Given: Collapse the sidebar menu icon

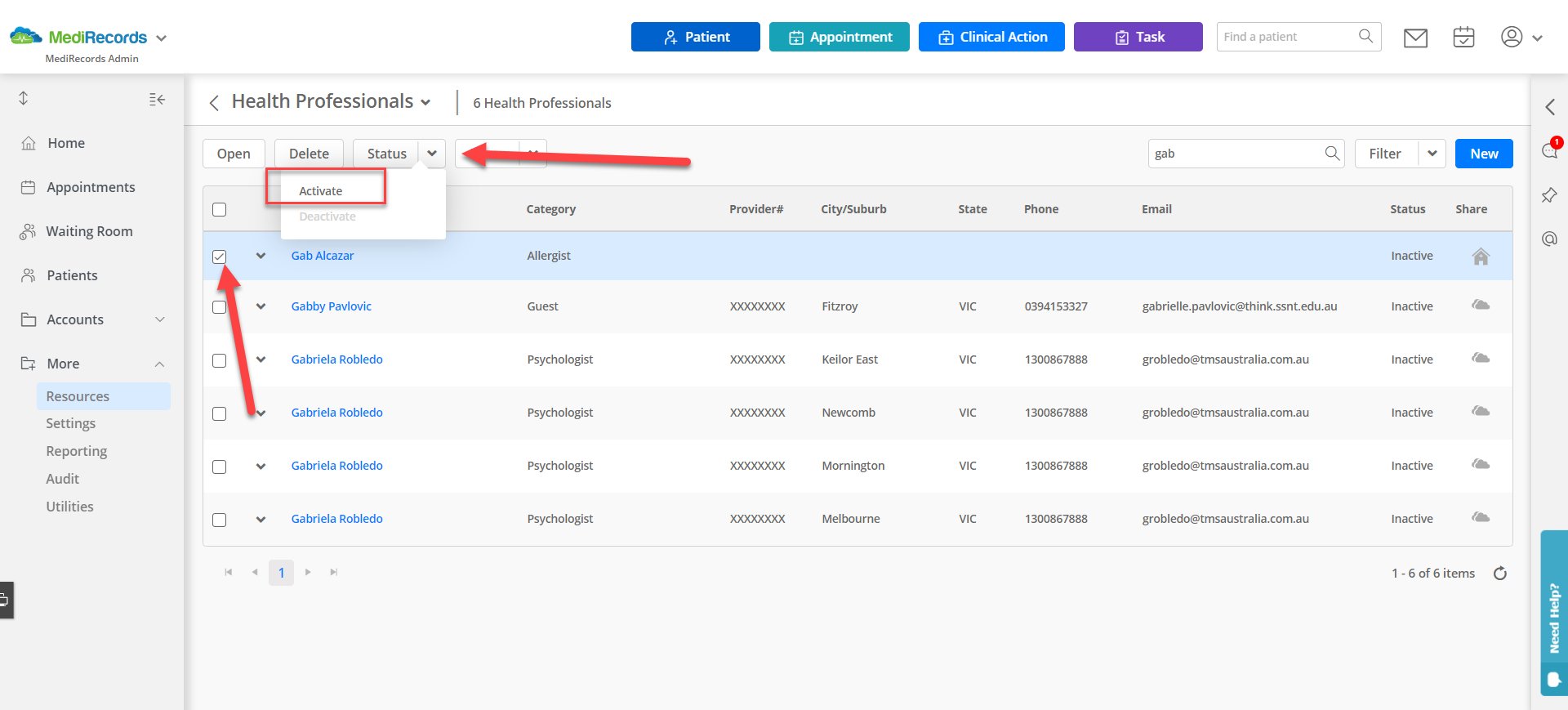Looking at the screenshot, I should point(157,99).
